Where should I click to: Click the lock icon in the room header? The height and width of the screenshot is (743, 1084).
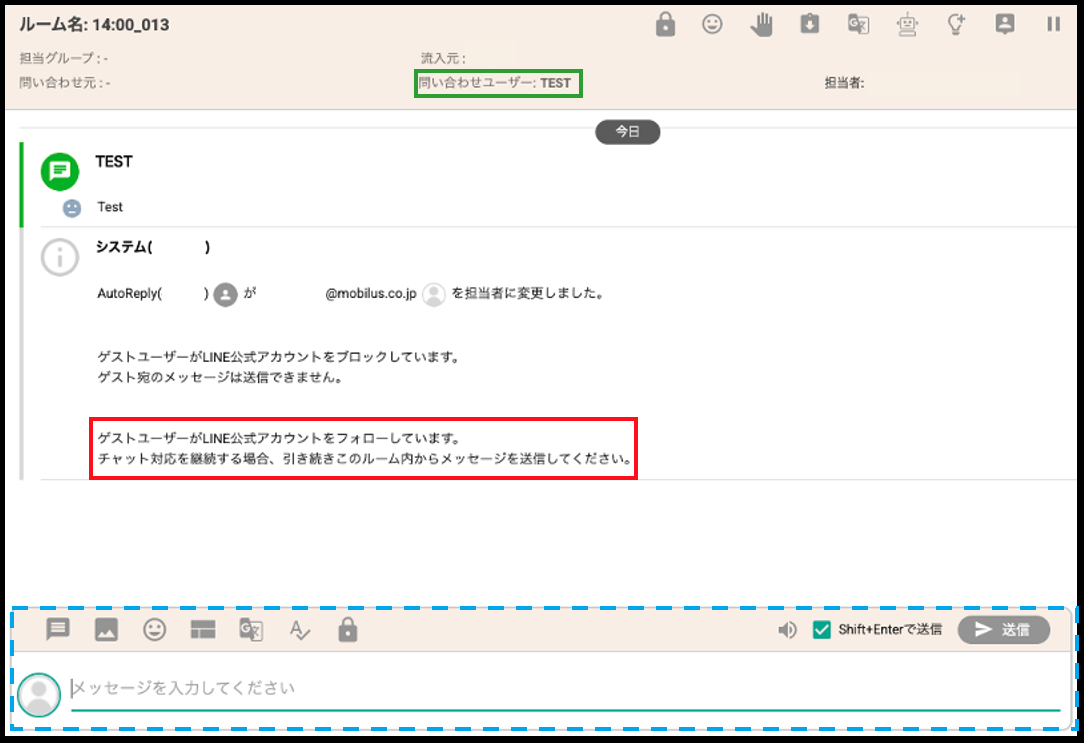click(x=665, y=24)
